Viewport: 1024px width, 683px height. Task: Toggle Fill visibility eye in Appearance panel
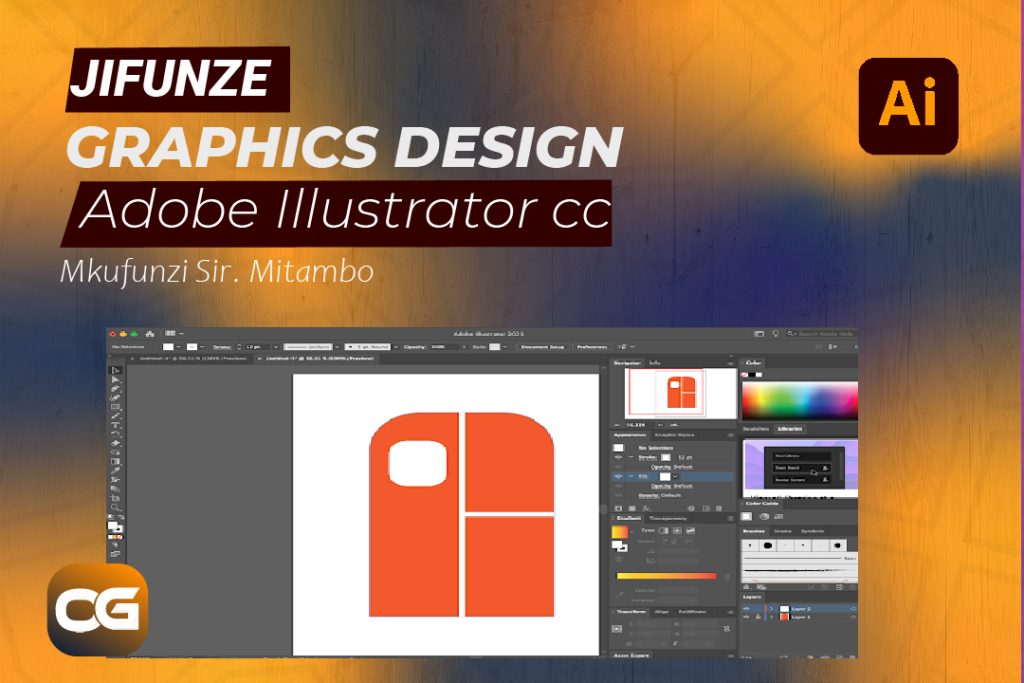tap(618, 477)
